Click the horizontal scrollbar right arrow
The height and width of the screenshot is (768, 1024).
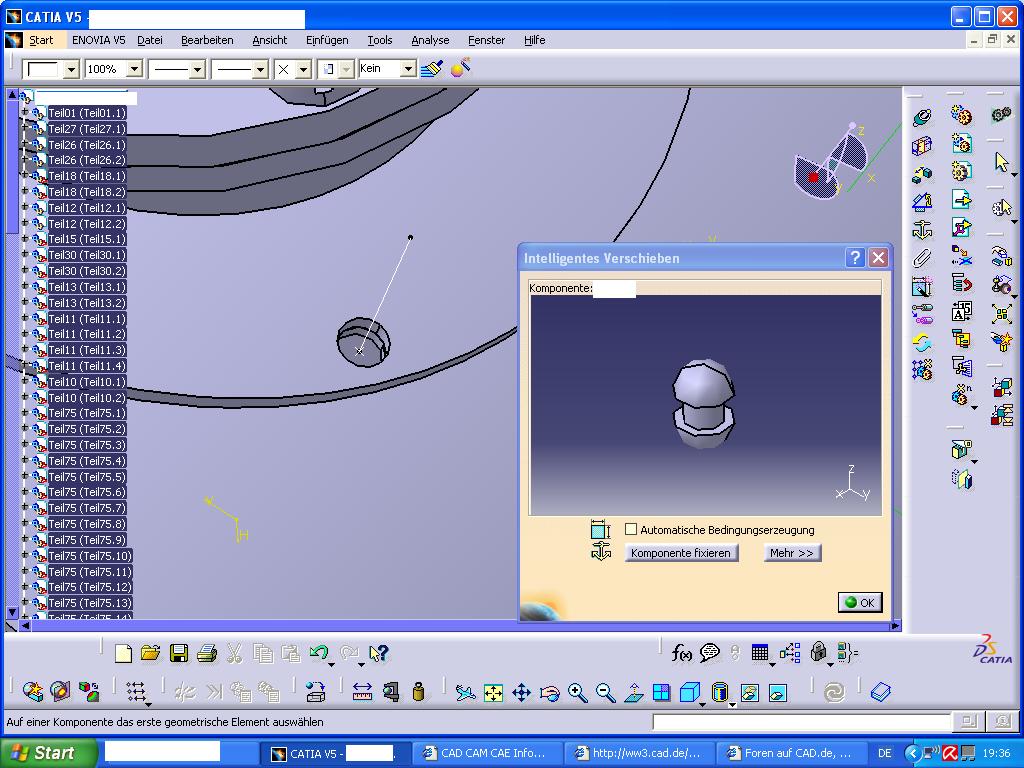point(895,626)
